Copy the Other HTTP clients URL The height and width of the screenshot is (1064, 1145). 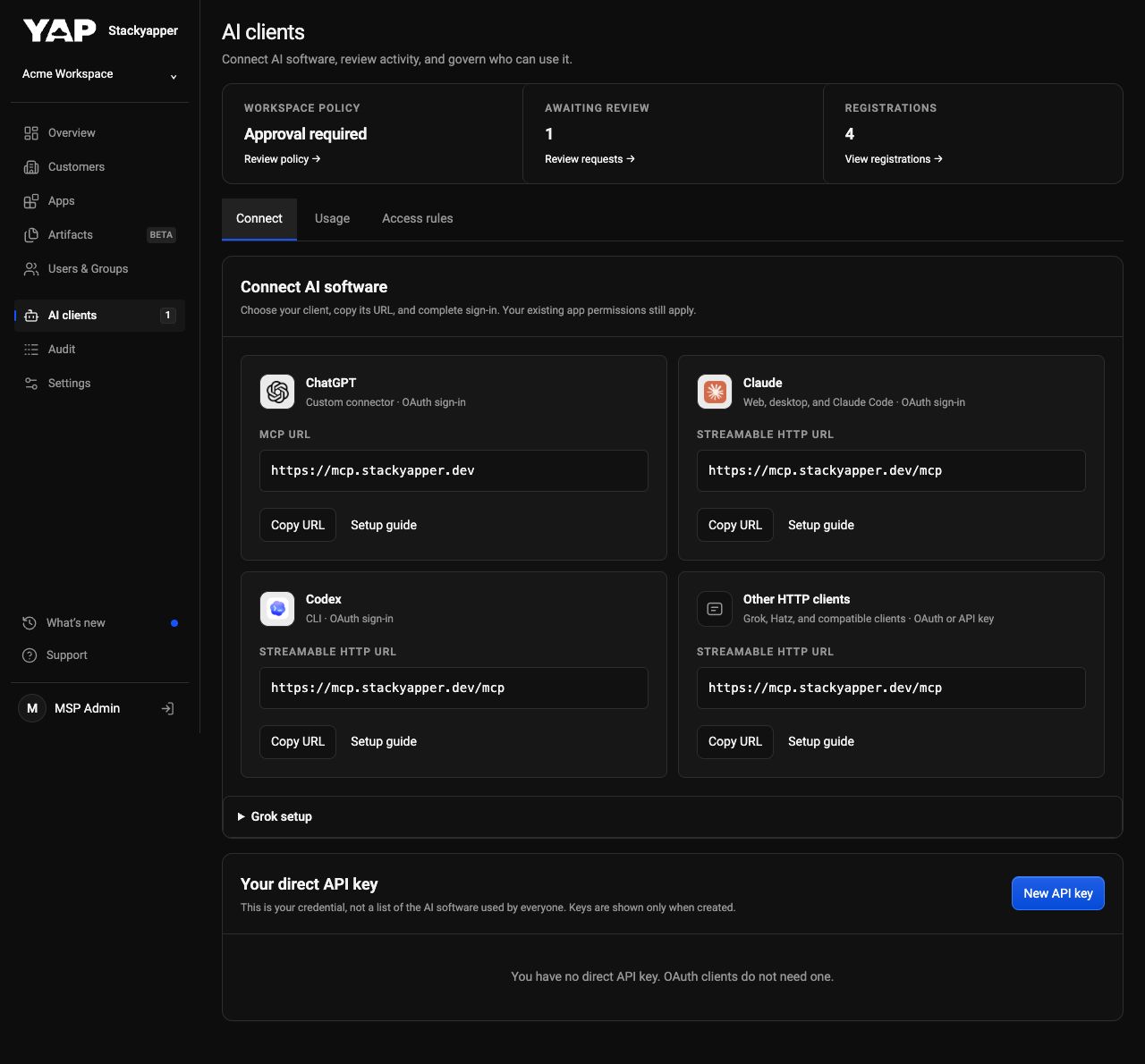[735, 742]
